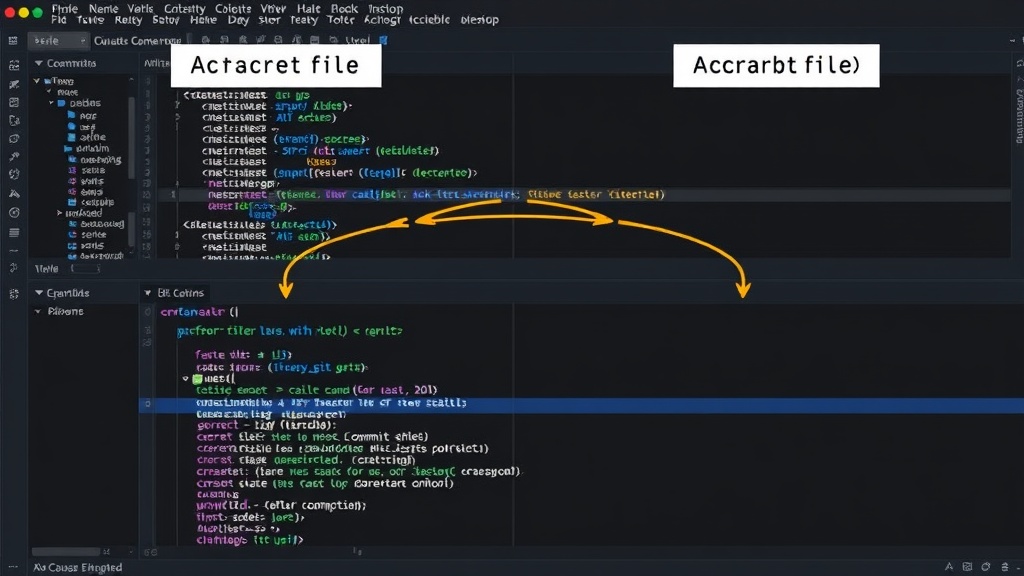Click the pin-shaped icon in the left sidebar
This screenshot has width=1024, height=576.
(14, 157)
